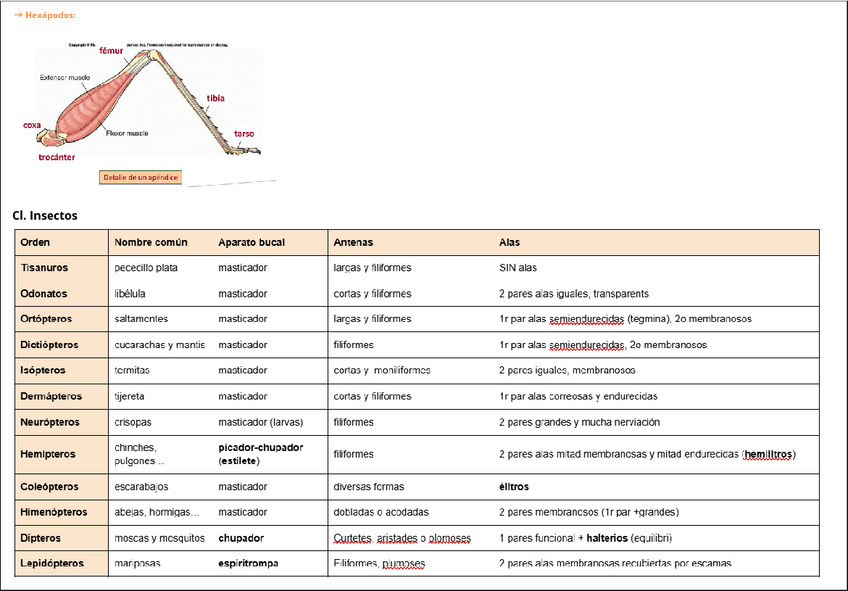Click the 'Extensor muscle' label in diagram
This screenshot has width=848, height=591.
(x=65, y=78)
